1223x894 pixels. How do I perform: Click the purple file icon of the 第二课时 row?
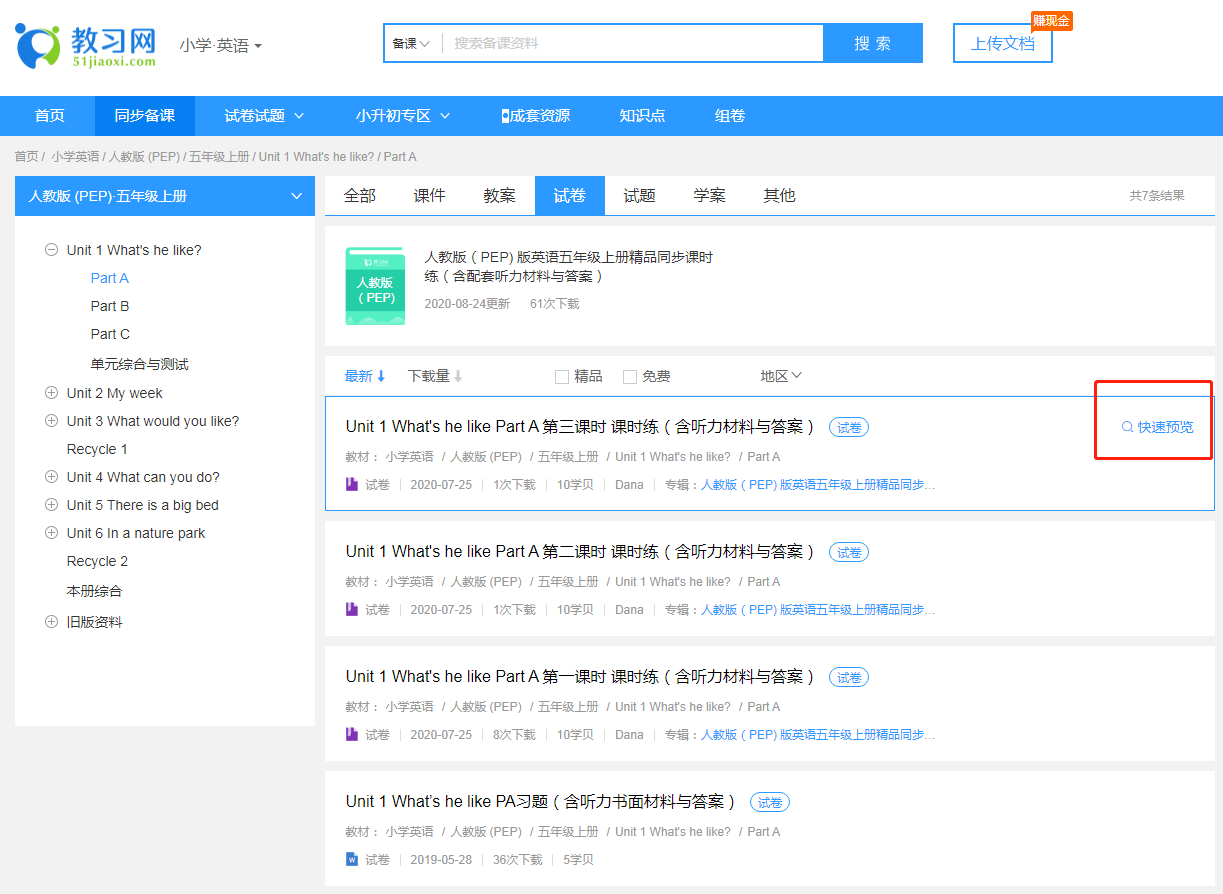pos(351,610)
